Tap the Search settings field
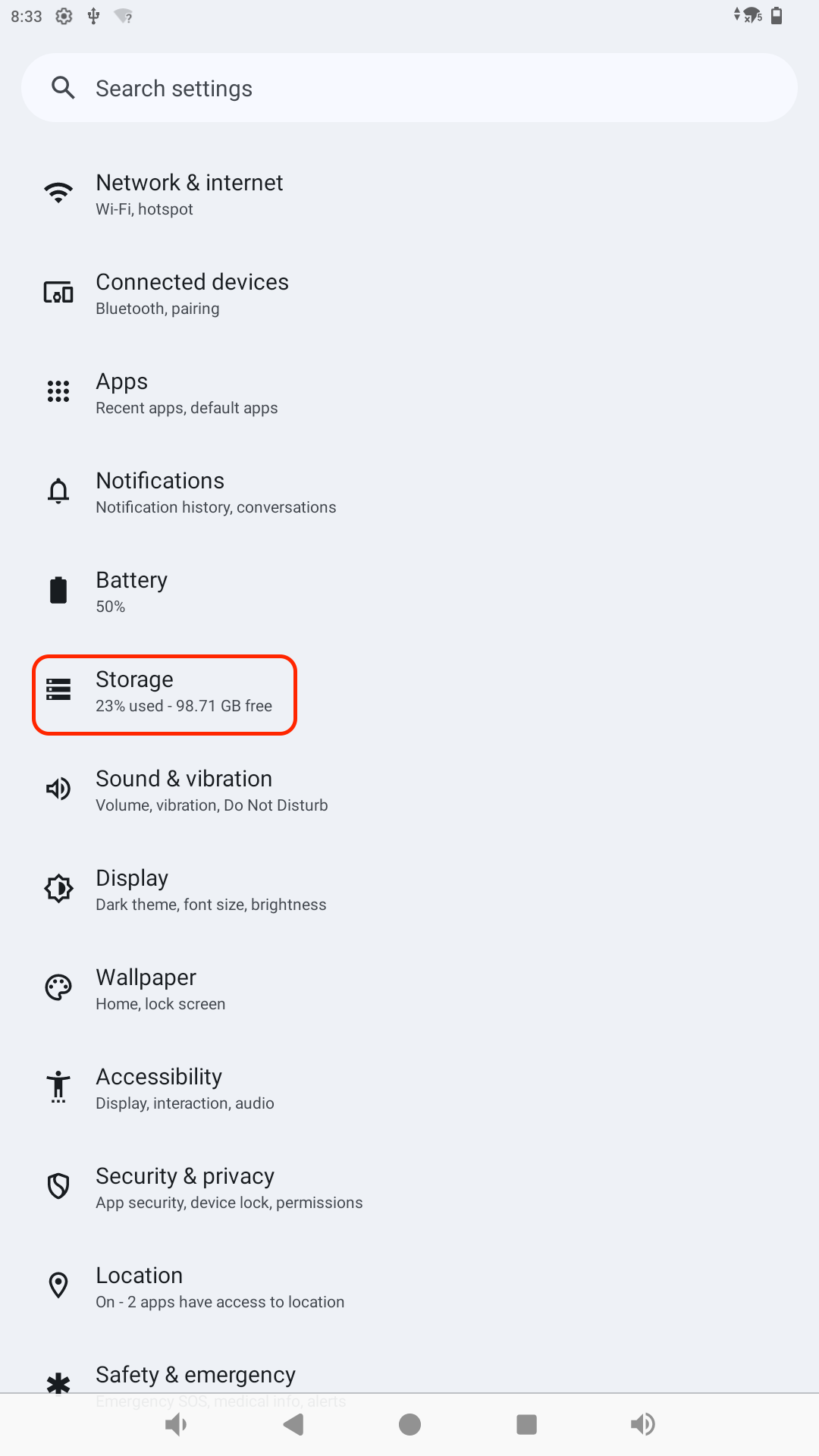Viewport: 819px width, 1456px height. [409, 88]
